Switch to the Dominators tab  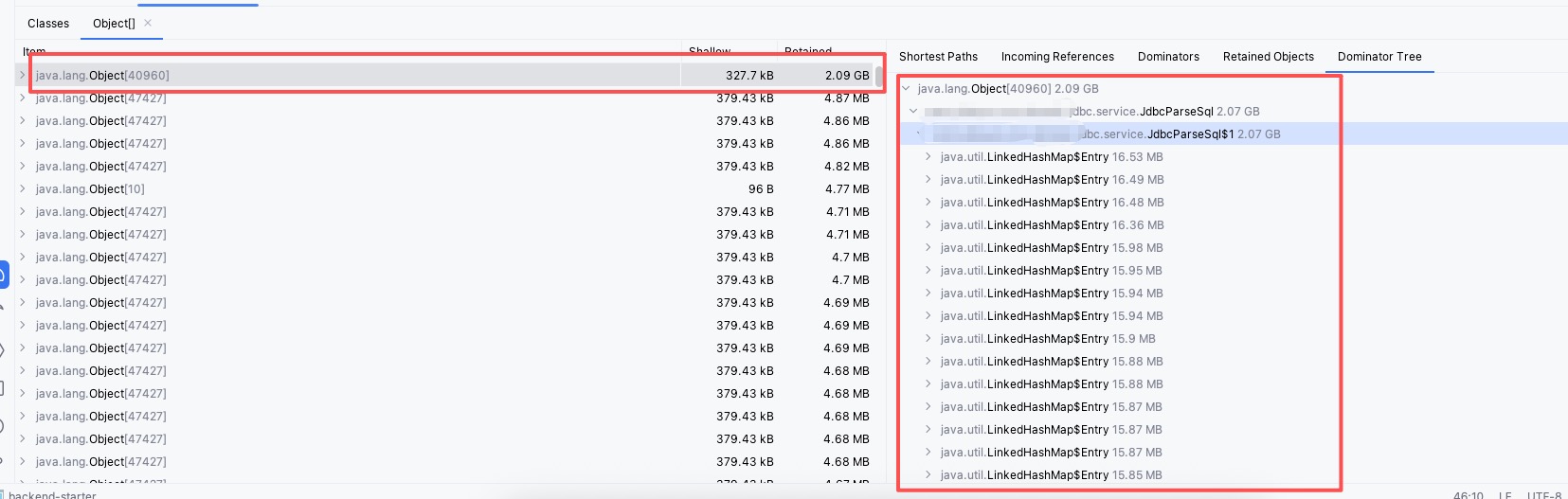[1168, 57]
